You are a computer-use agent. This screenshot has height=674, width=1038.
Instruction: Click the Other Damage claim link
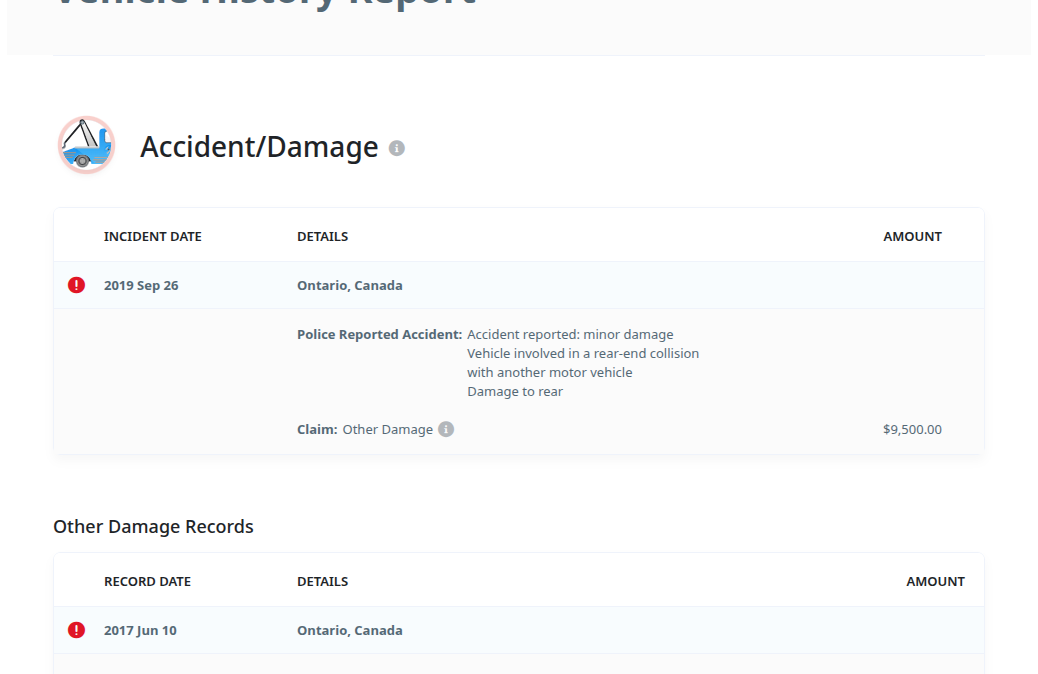(x=388, y=429)
